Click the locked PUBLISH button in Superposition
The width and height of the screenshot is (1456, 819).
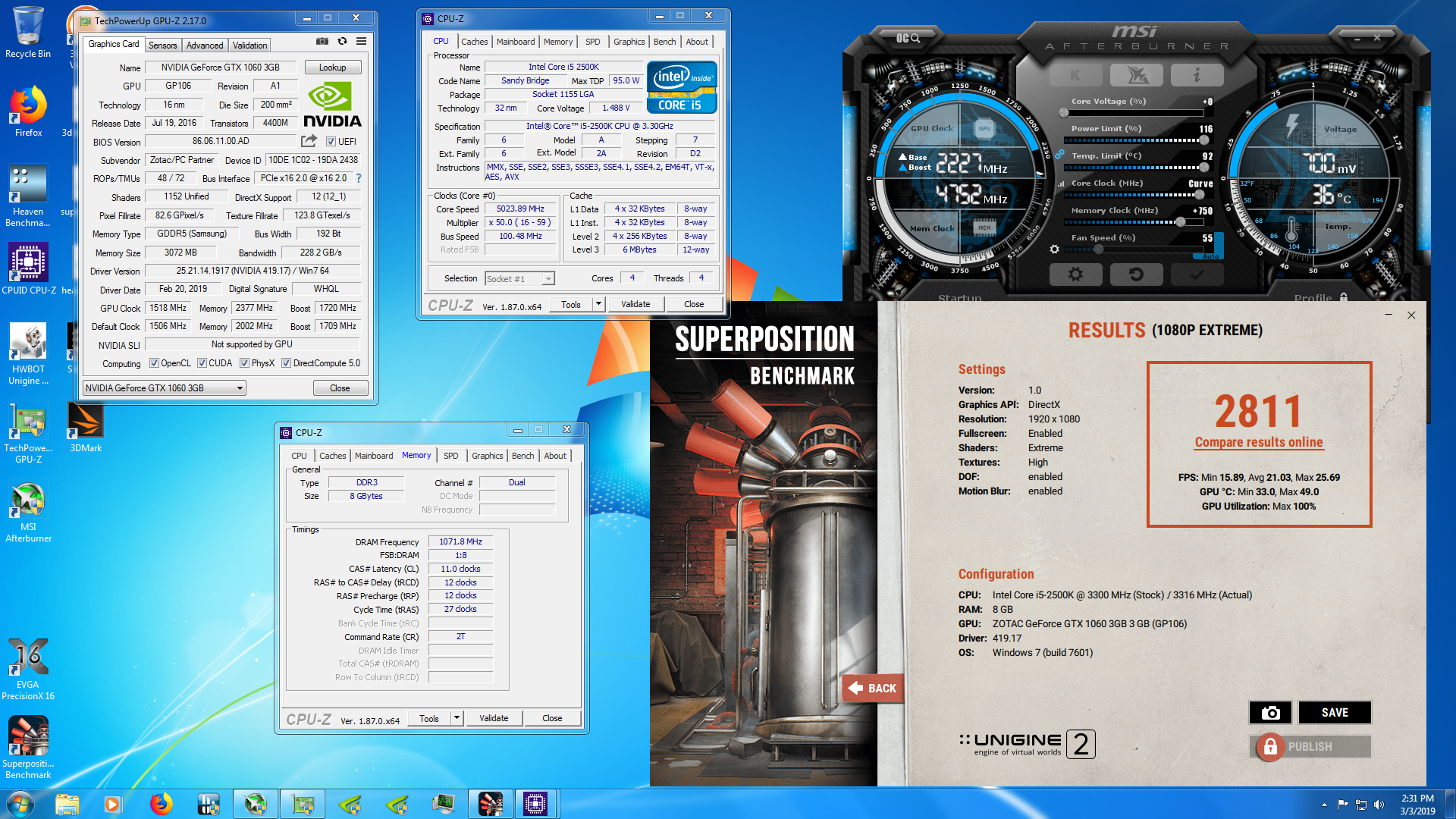[x=1310, y=747]
